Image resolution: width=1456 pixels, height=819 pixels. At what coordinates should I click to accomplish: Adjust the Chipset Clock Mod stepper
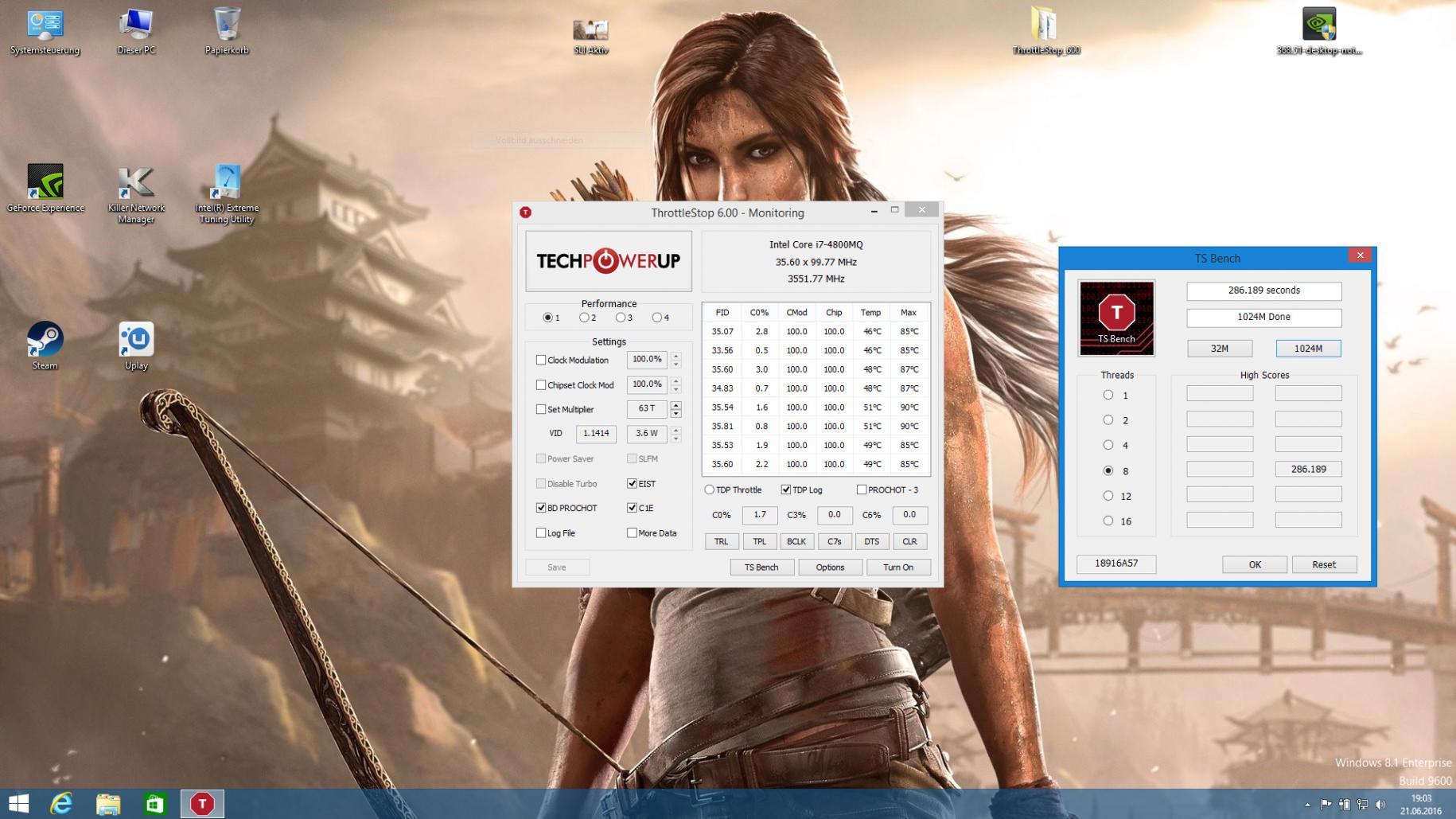[675, 385]
